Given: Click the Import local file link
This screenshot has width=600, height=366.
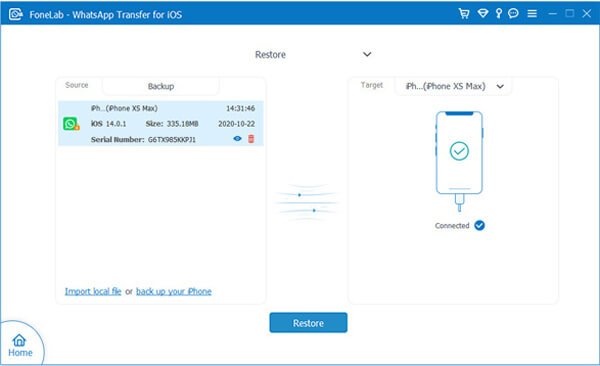Looking at the screenshot, I should (93, 291).
